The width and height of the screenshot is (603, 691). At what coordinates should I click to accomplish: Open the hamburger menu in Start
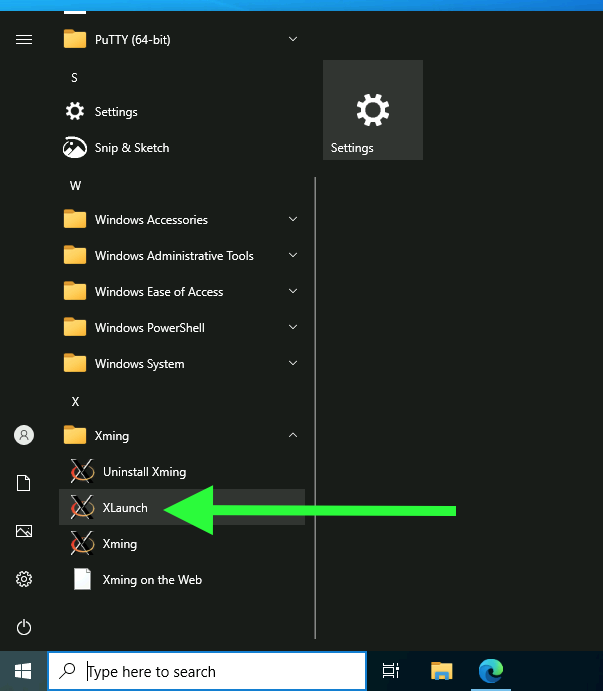coord(24,40)
